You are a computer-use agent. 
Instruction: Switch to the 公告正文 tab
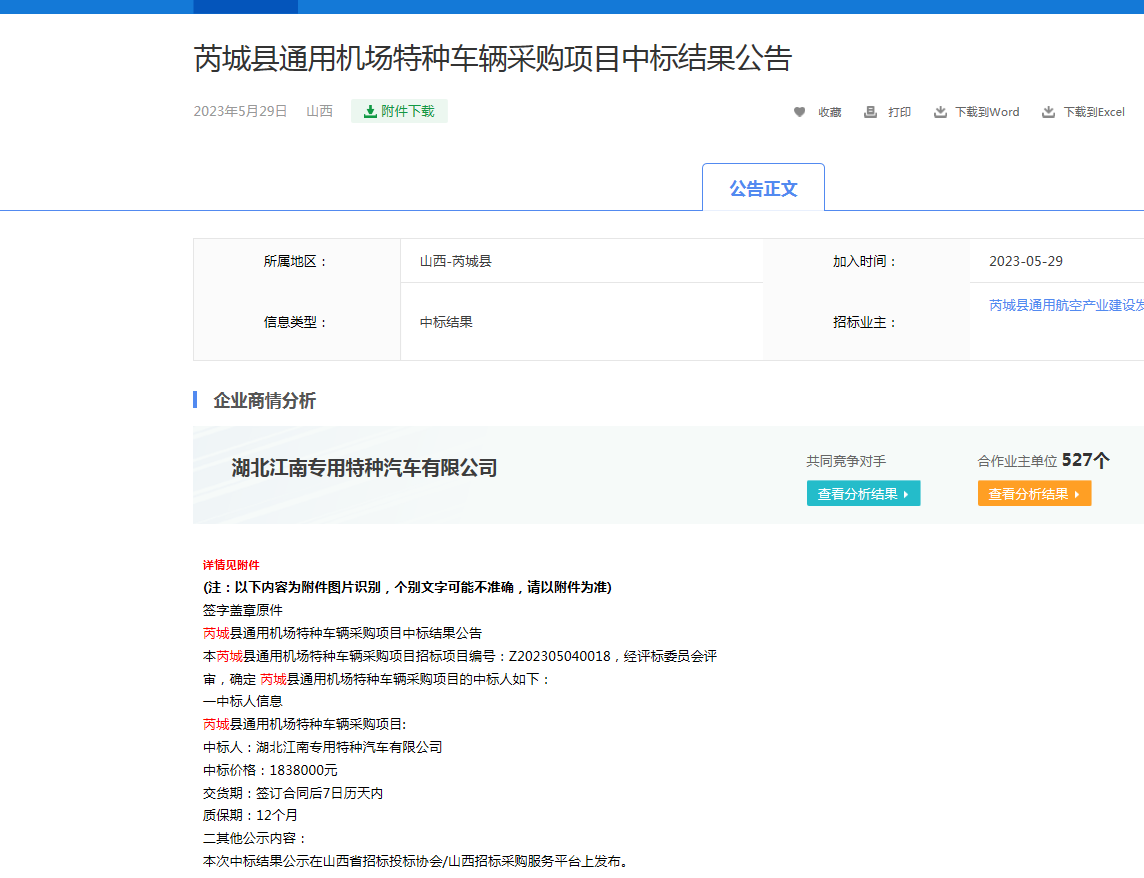tap(763, 186)
